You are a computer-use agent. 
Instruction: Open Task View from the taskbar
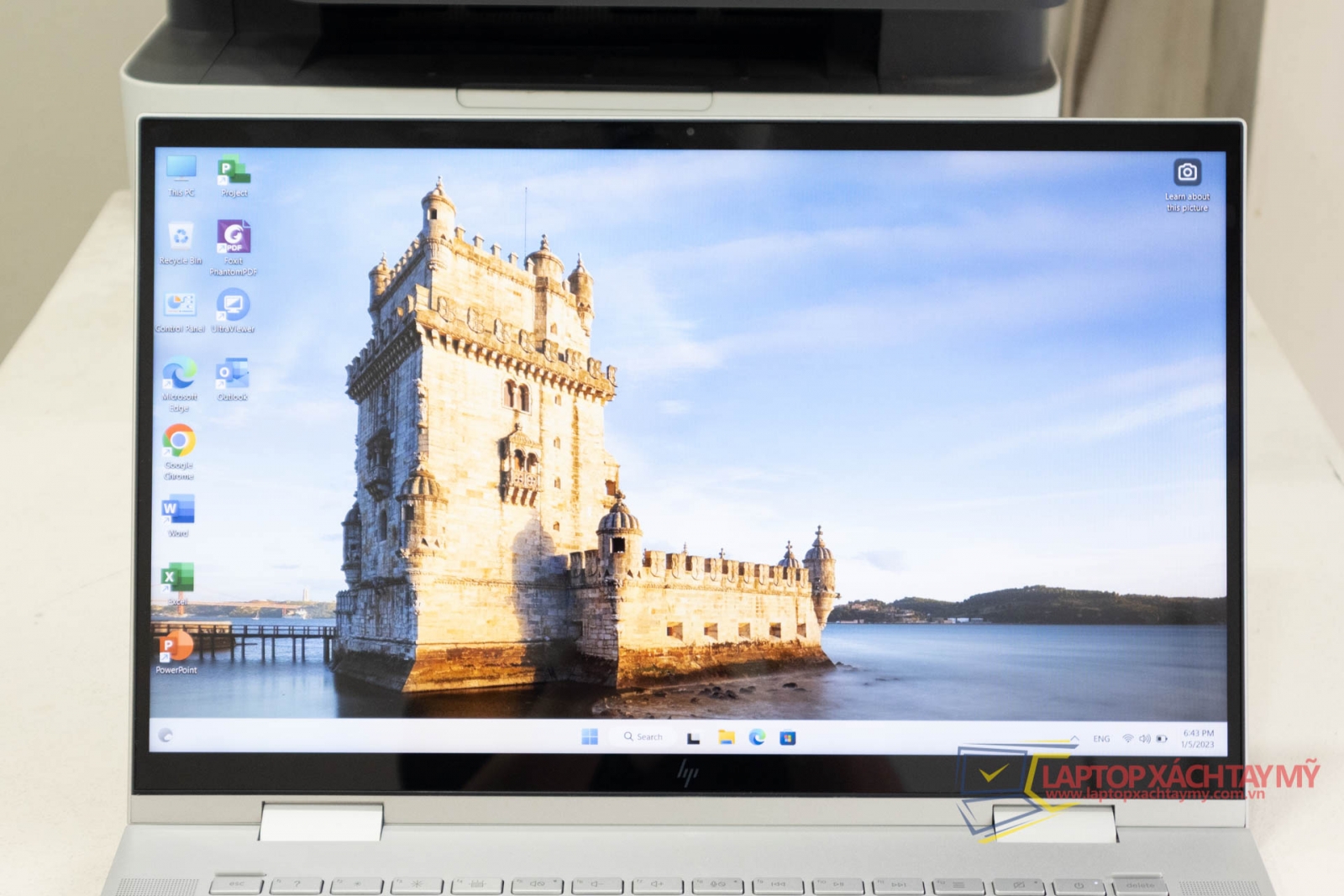(694, 737)
